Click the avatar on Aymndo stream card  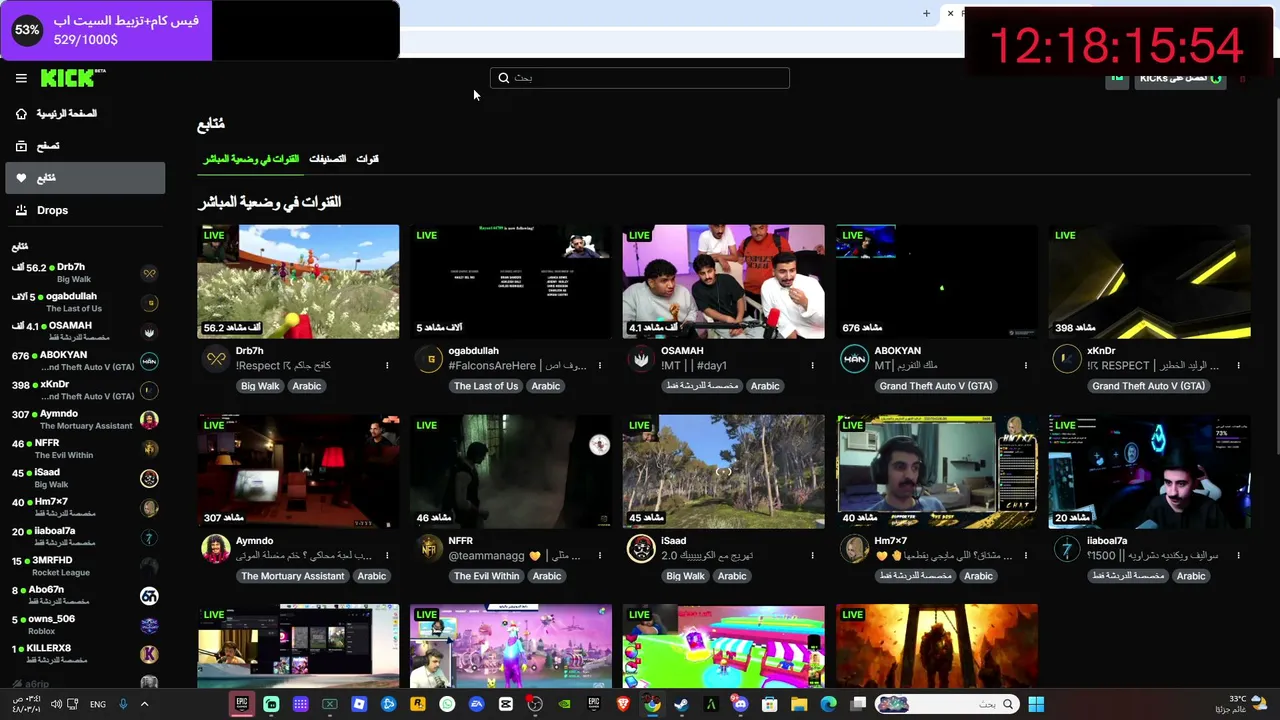pyautogui.click(x=216, y=549)
